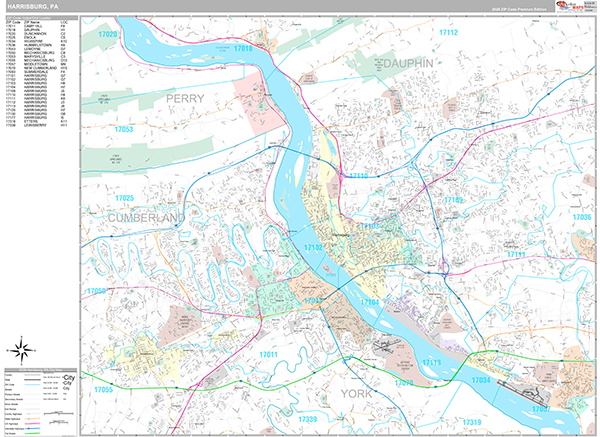Image resolution: width=600 pixels, height=437 pixels.
Task: Click the CUMBERLAND county label
Action: (146, 218)
